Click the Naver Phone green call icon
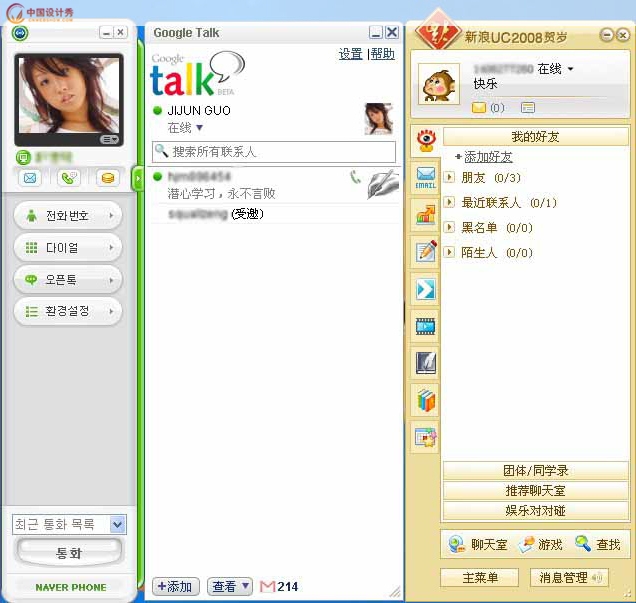The width and height of the screenshot is (636, 603). click(x=69, y=178)
